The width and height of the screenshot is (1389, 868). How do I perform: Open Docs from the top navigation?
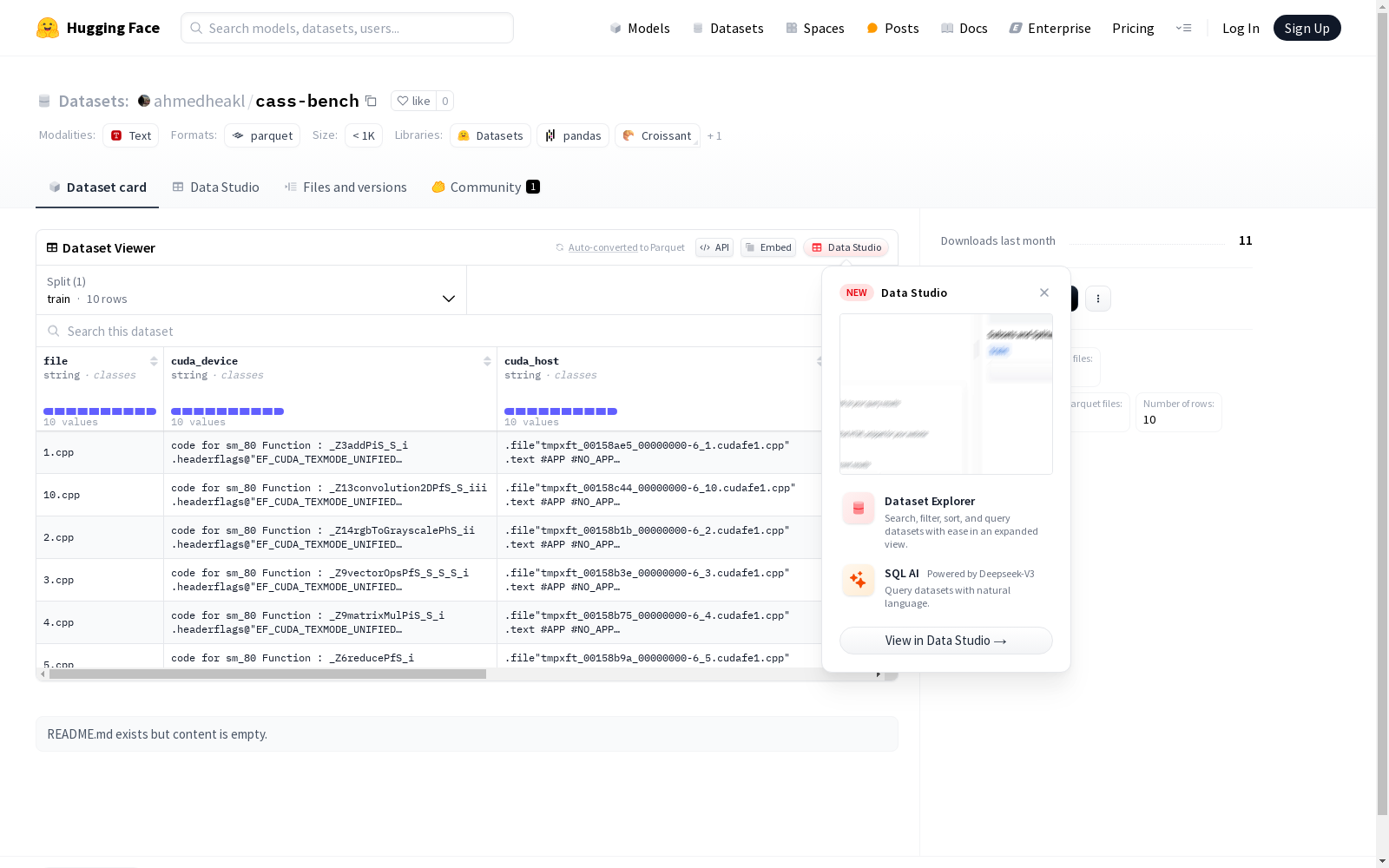pos(964,28)
